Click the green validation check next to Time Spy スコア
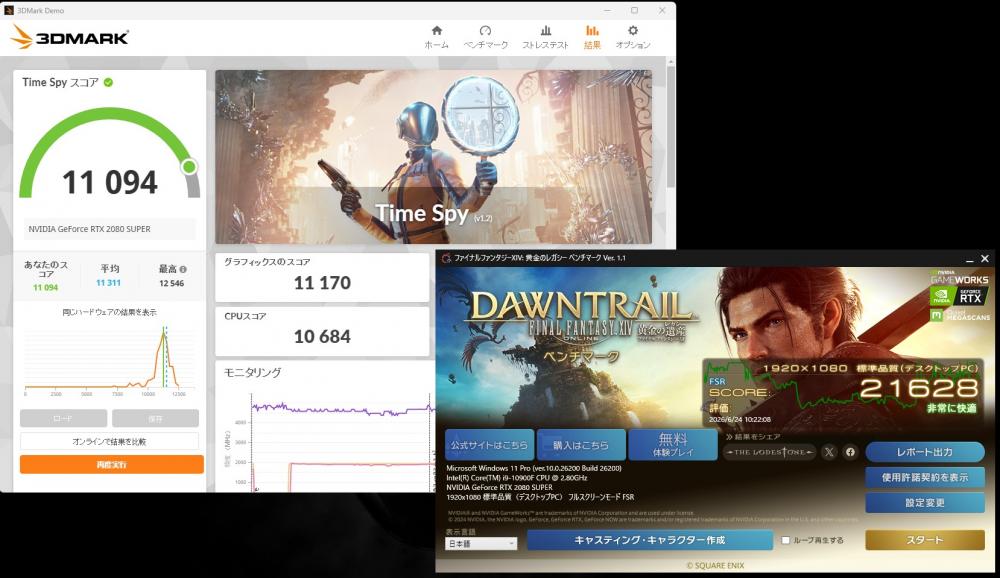Screen dimensions: 1000x578 click(x=108, y=82)
